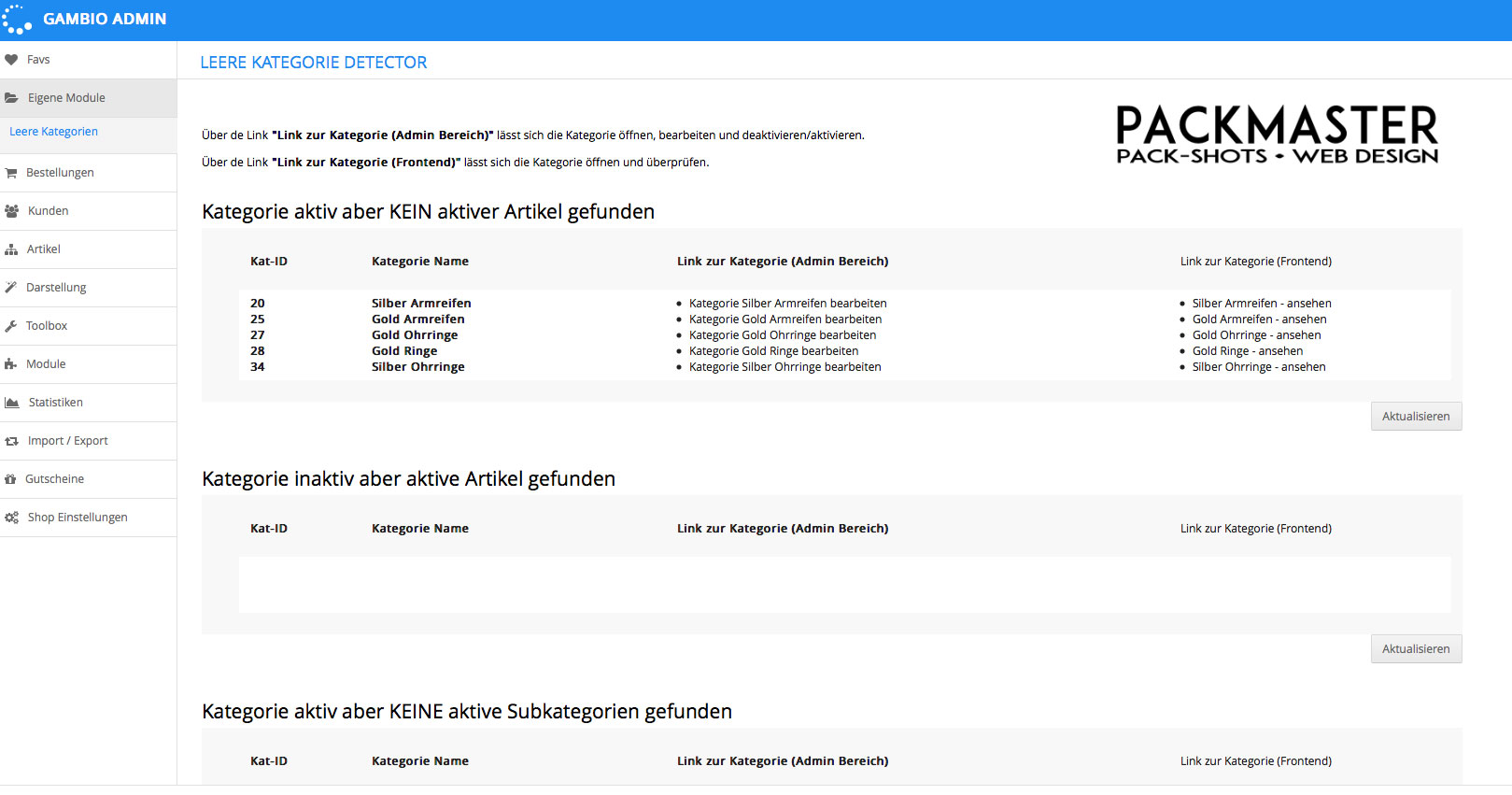The width and height of the screenshot is (1512, 795).
Task: Expand the Darstellung menu section
Action: 56,288
